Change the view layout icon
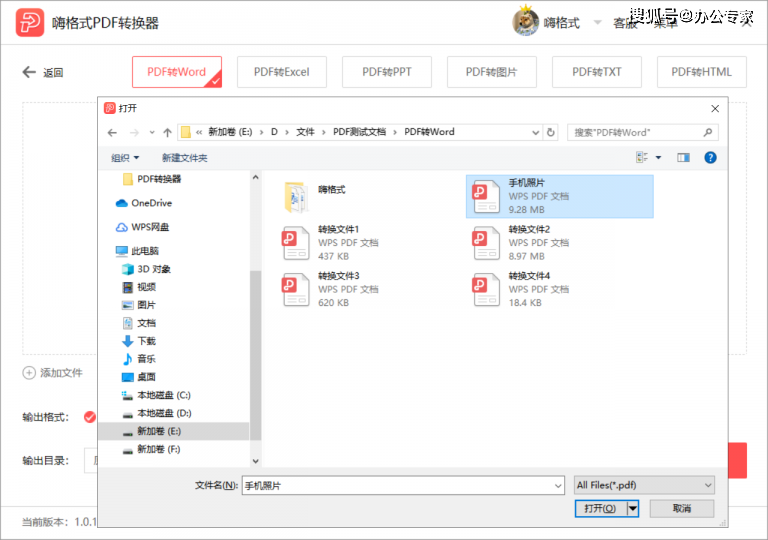Screen dimensions: 768x540 point(642,157)
